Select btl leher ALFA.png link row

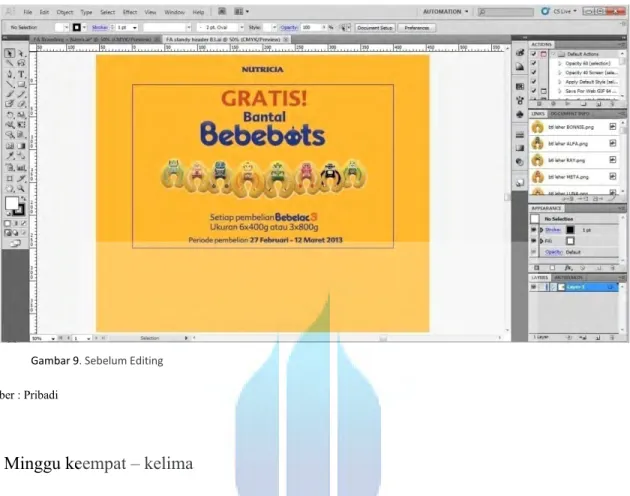tap(574, 143)
